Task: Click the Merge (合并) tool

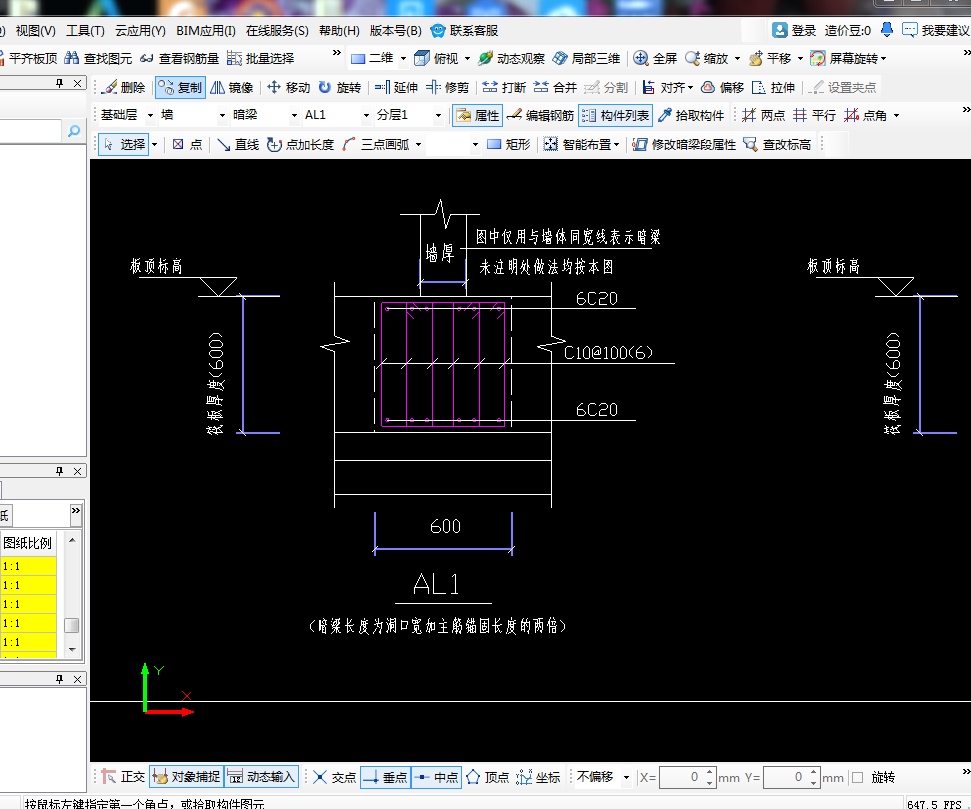Action: point(555,87)
